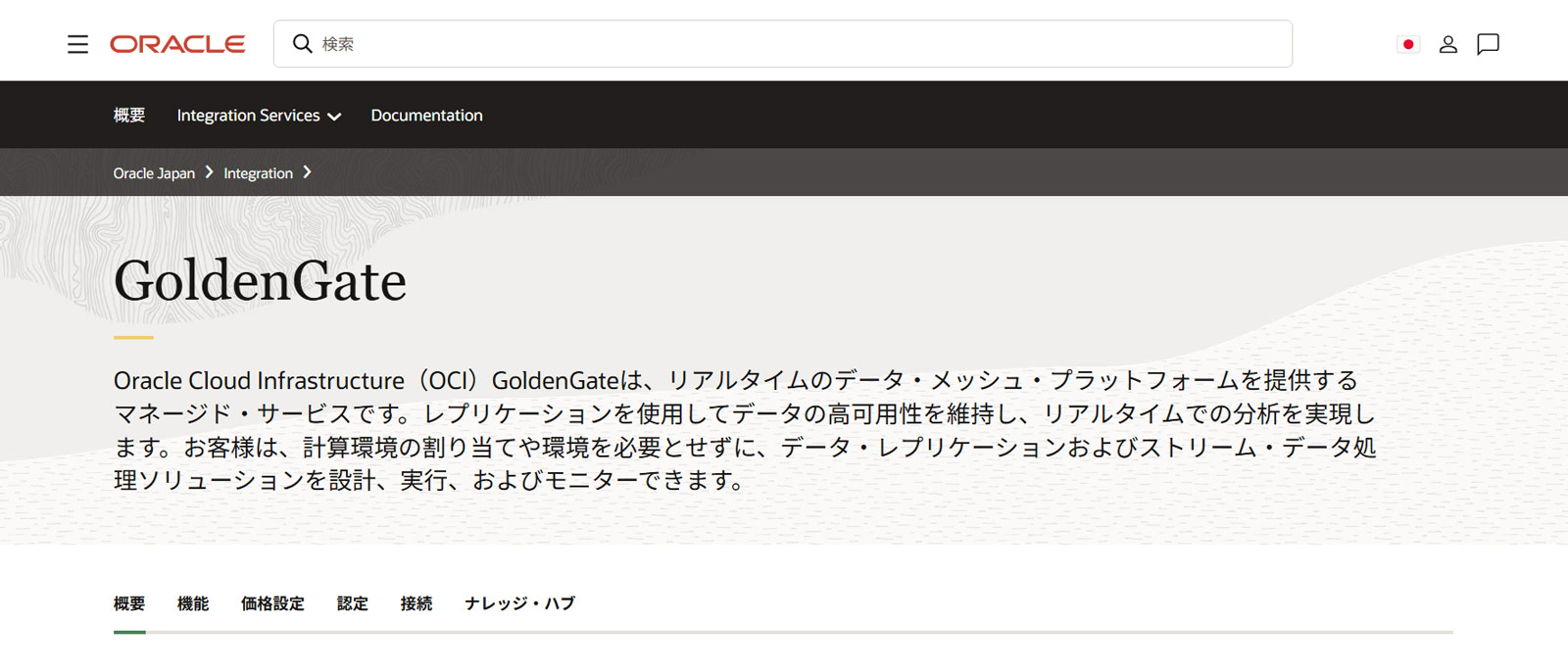Click the description line starting 'Oracle Cloud Infrastructure'
1568x670 pixels.
pyautogui.click(x=735, y=380)
